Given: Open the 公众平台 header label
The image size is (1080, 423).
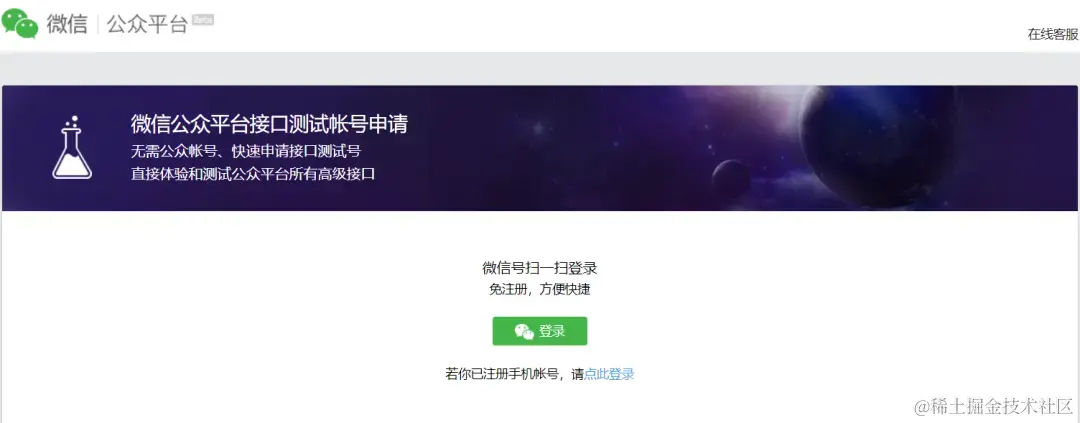Looking at the screenshot, I should pyautogui.click(x=147, y=25).
